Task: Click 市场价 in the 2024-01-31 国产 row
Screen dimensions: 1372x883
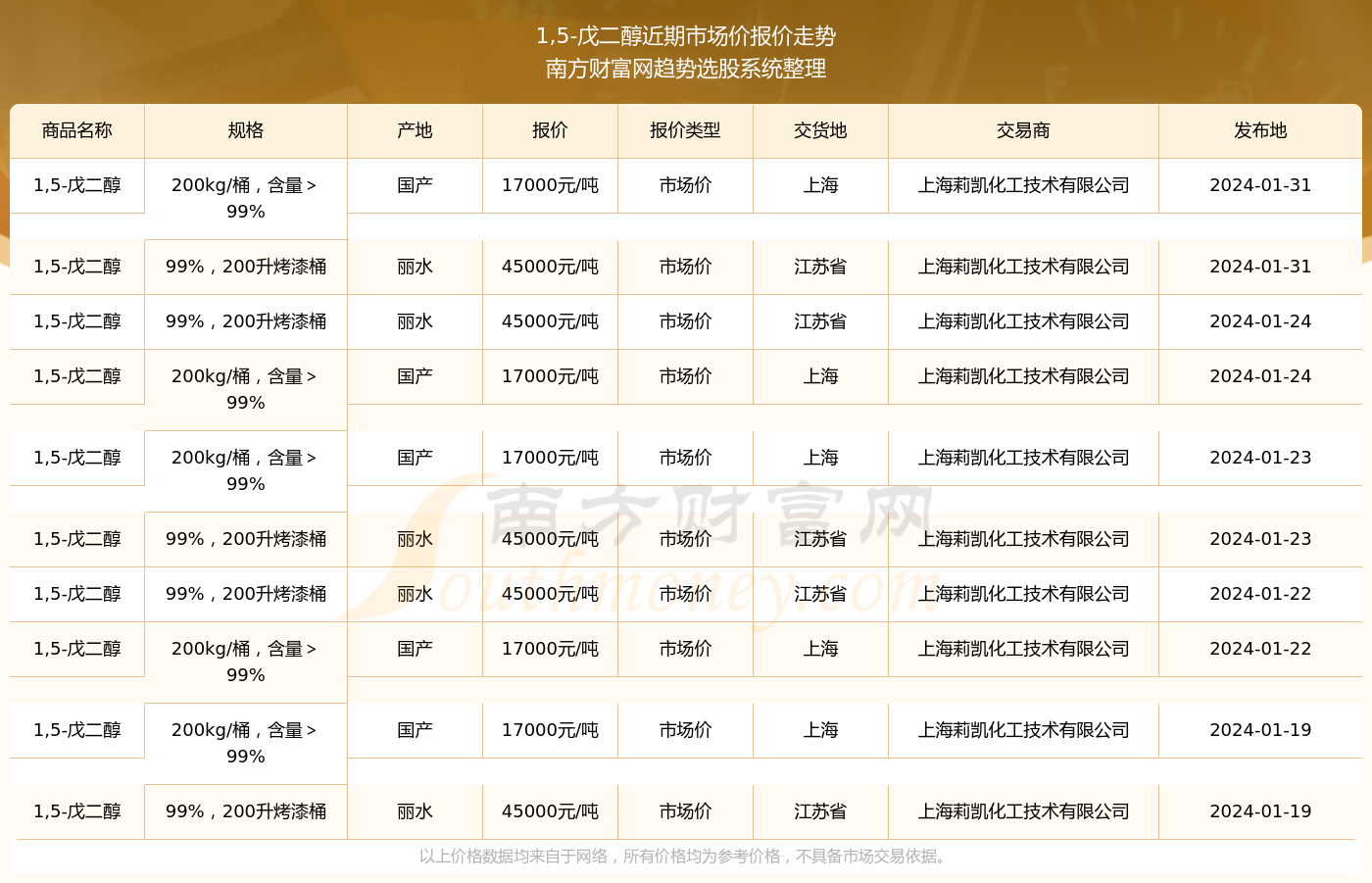Action: [685, 185]
